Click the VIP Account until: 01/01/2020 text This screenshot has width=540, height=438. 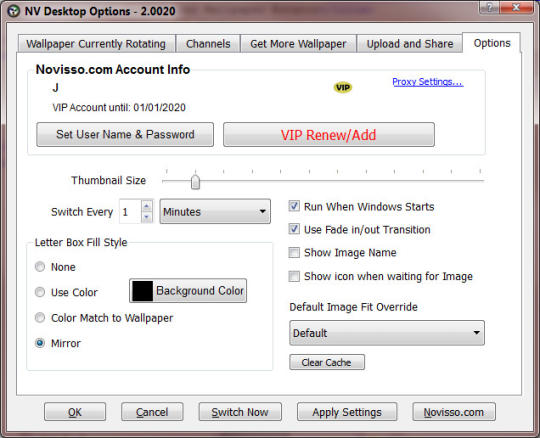point(119,107)
